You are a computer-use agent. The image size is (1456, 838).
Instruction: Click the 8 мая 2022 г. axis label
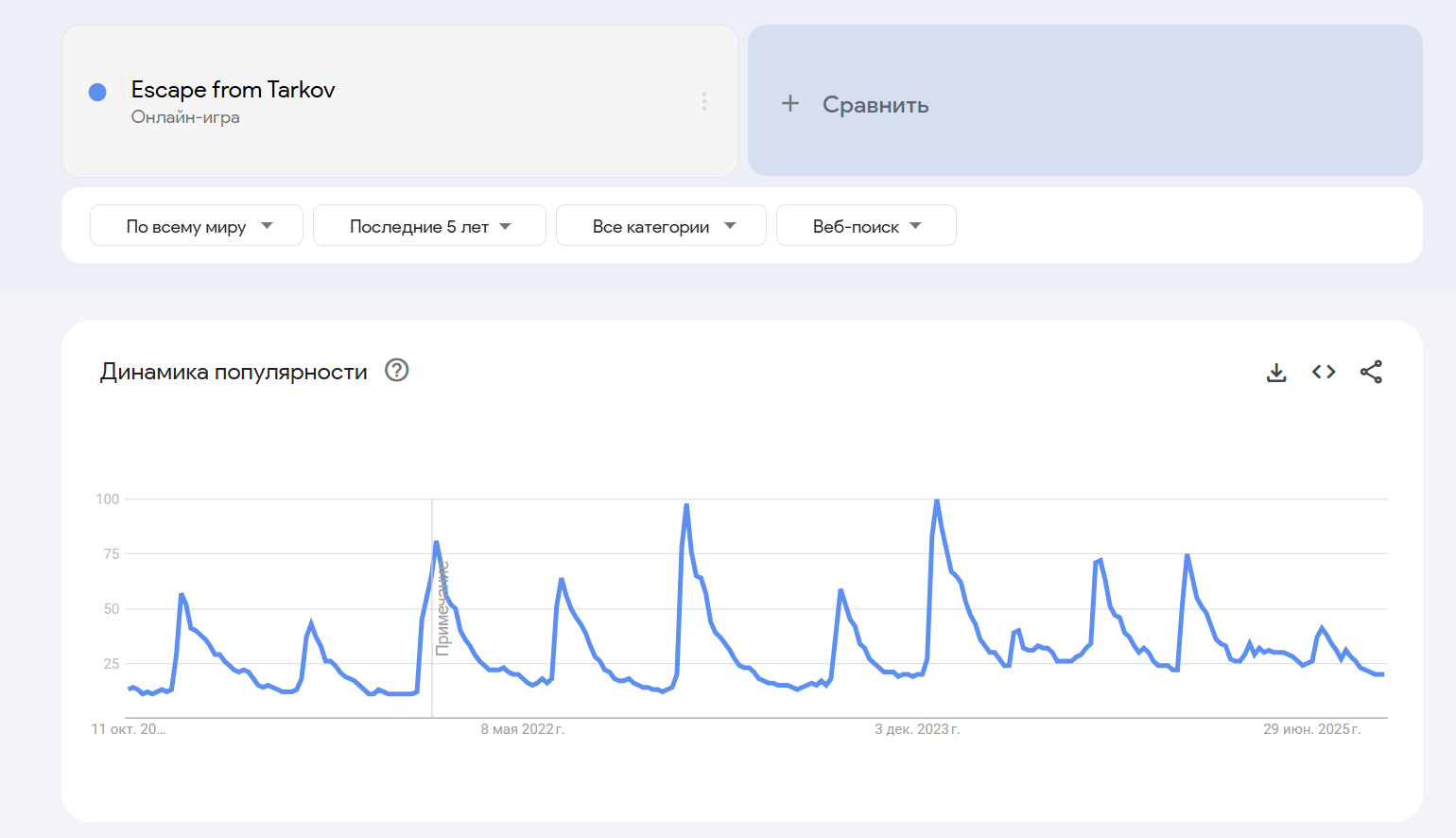tap(522, 729)
